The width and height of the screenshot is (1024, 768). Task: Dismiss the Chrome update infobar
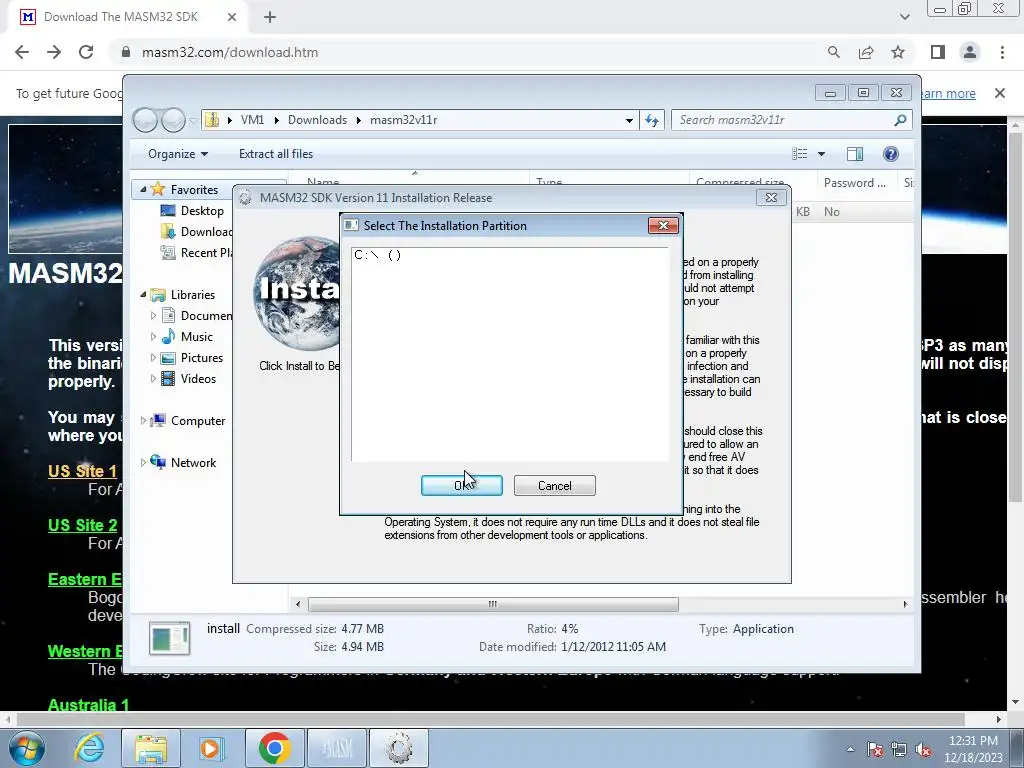(999, 93)
